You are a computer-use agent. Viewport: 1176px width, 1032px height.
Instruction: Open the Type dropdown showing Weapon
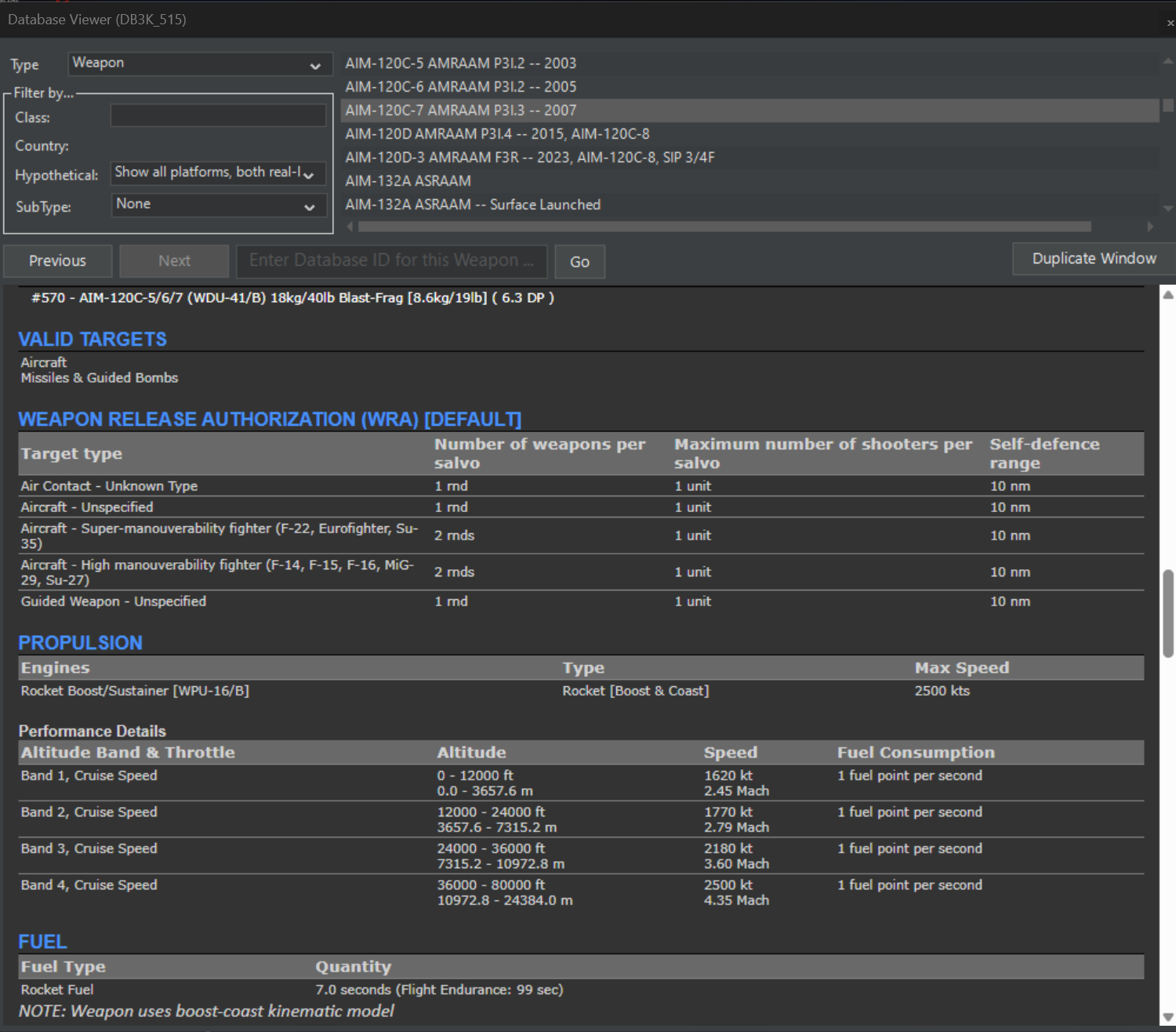tap(200, 64)
